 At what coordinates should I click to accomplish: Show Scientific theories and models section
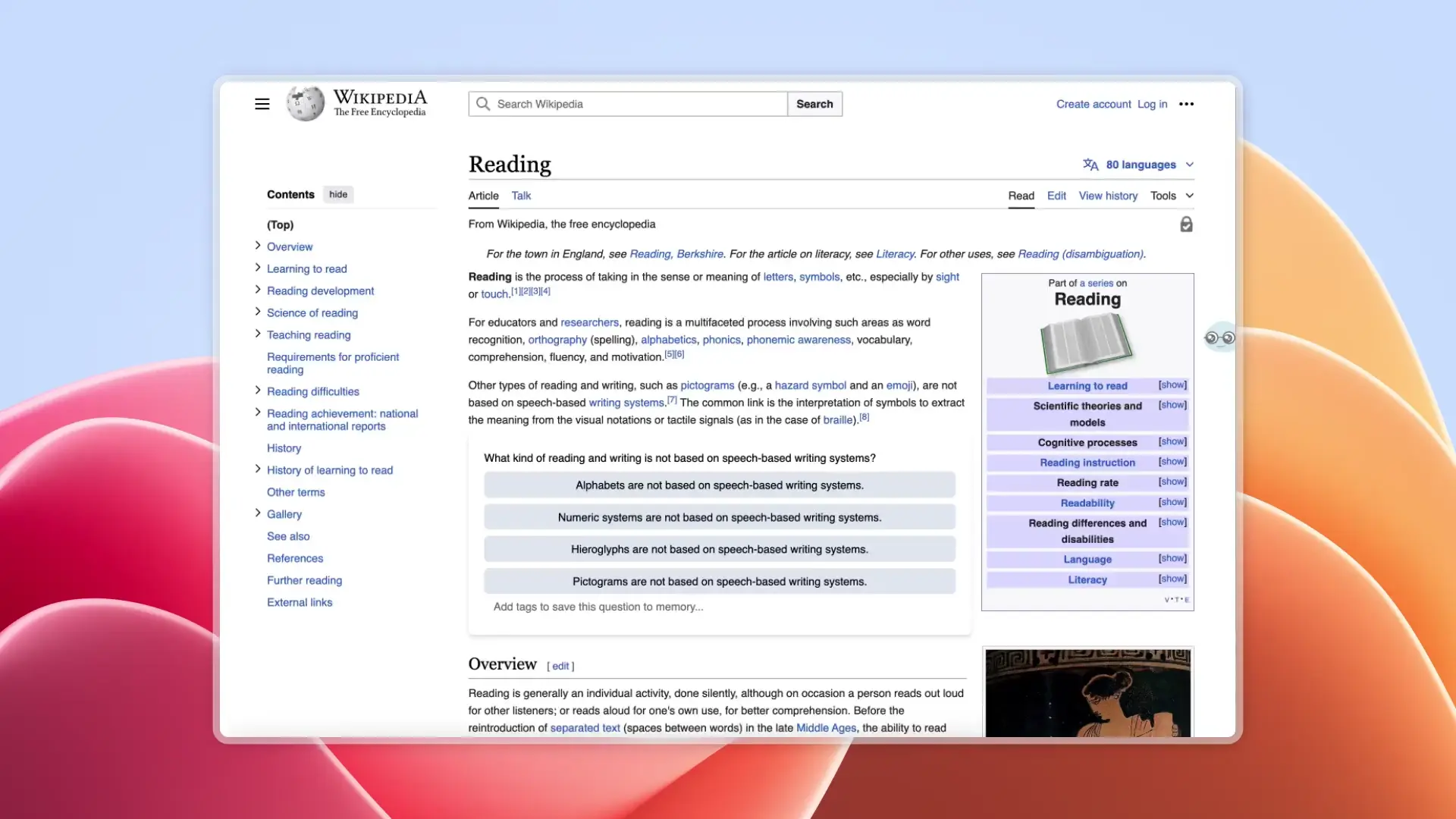pos(1172,405)
